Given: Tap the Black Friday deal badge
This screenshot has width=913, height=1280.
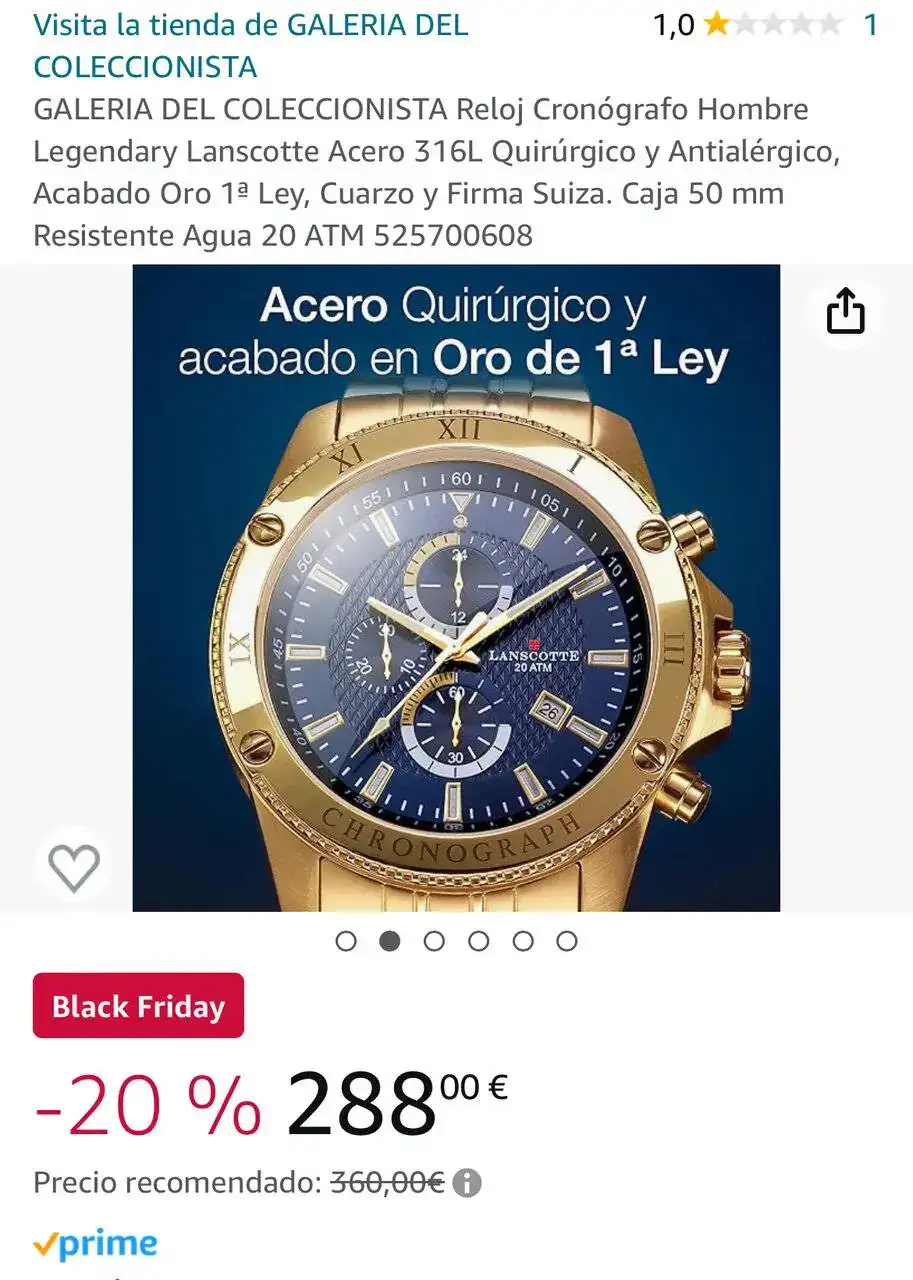Looking at the screenshot, I should pos(138,1006).
